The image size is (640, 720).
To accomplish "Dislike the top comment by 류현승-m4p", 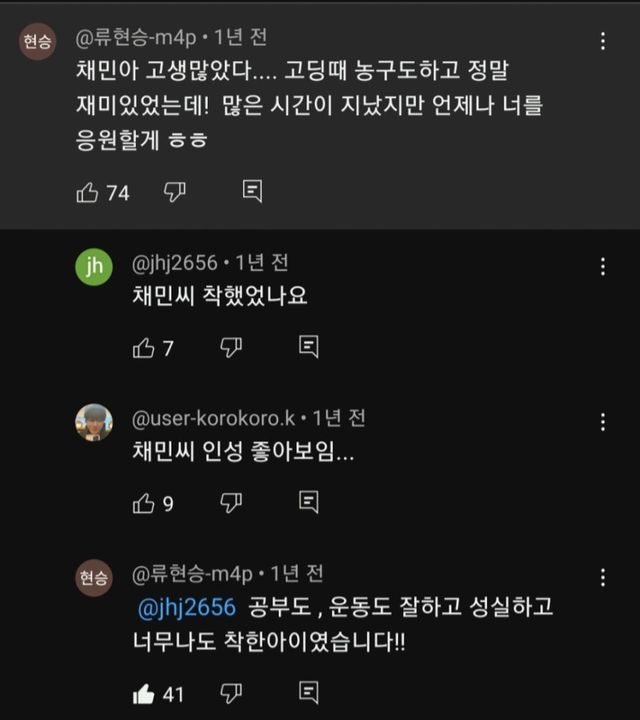I will pos(175,192).
